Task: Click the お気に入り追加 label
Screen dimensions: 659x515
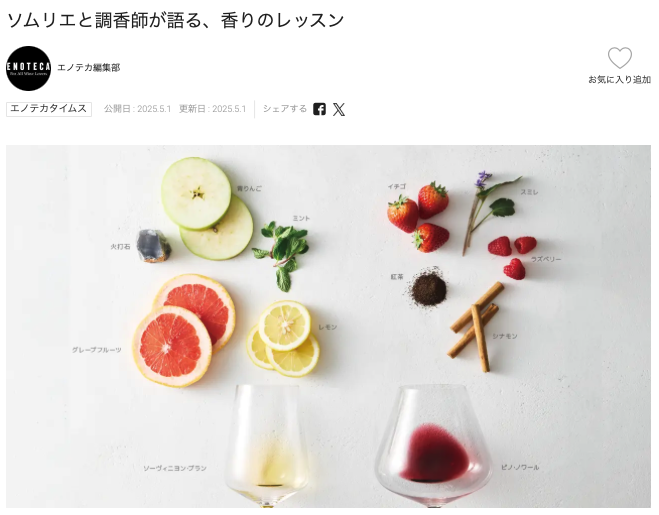Action: pos(619,79)
